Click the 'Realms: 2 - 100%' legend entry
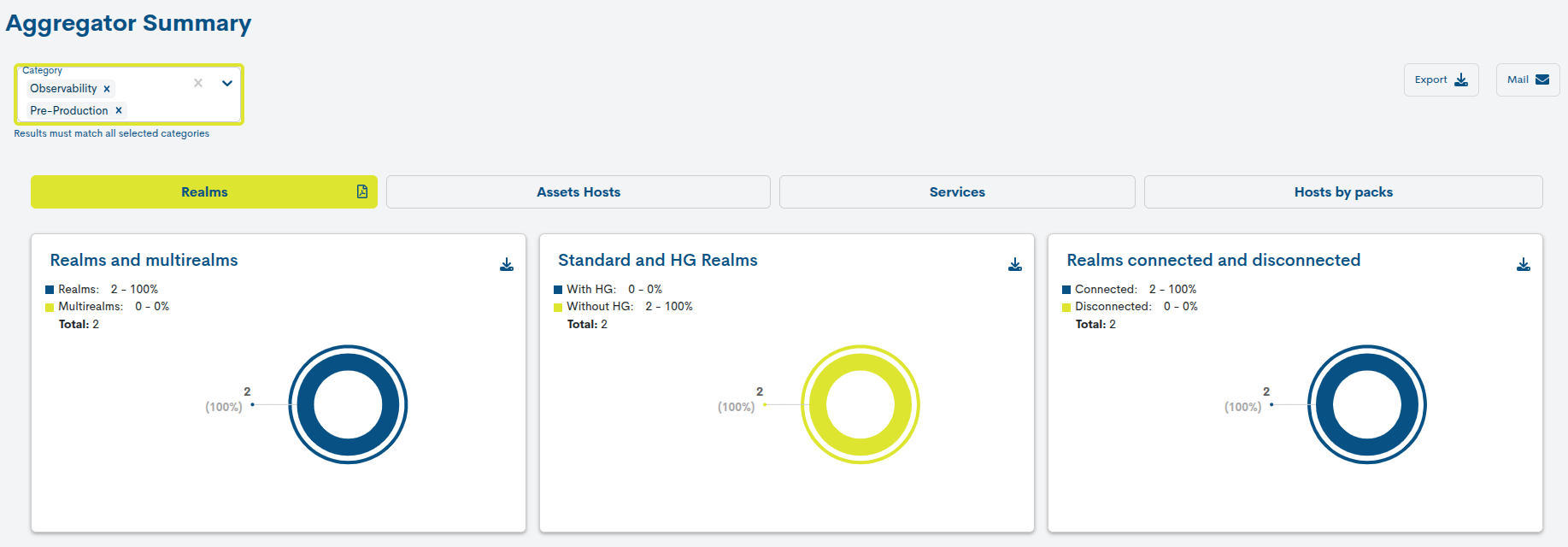The width and height of the screenshot is (1568, 547). point(102,290)
